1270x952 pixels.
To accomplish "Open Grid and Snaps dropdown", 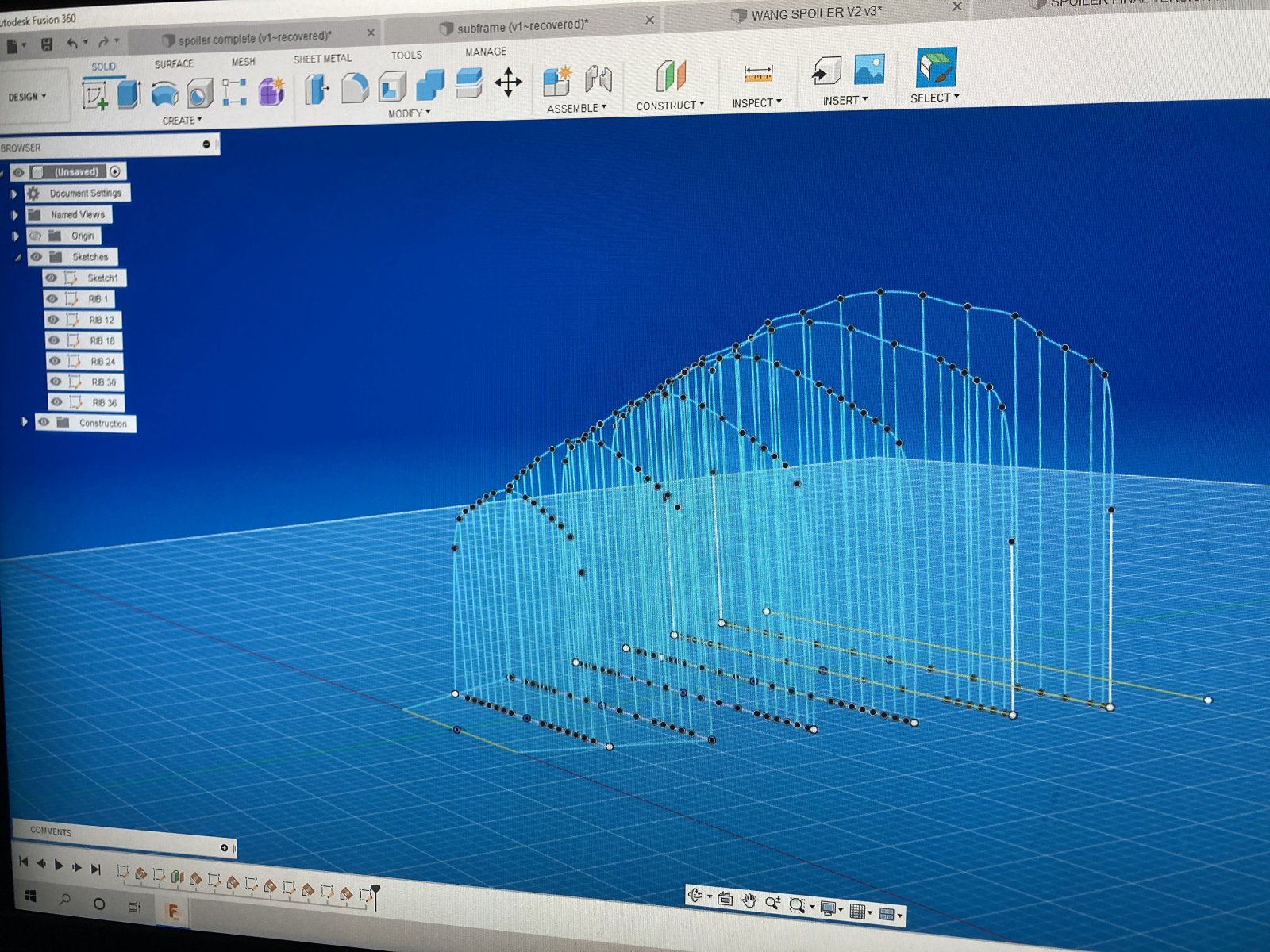I will (860, 912).
